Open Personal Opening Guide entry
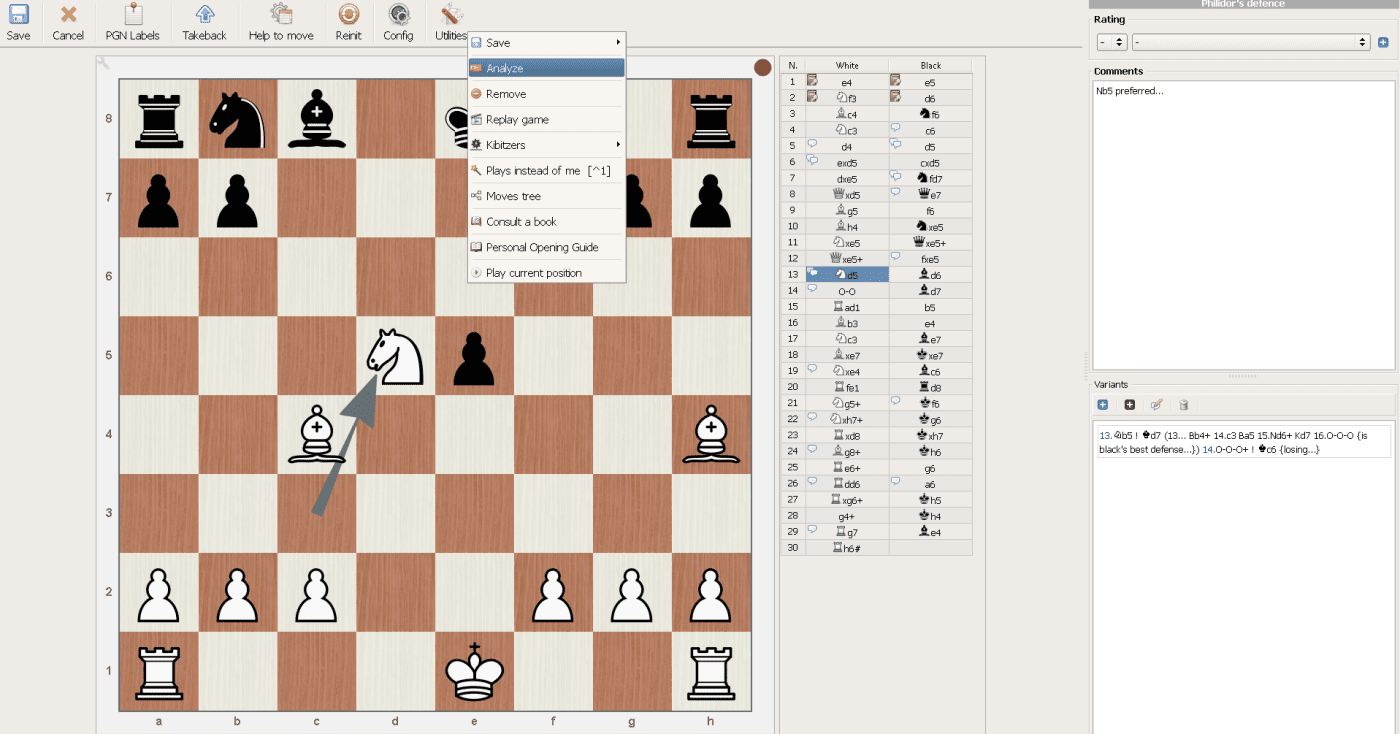Image resolution: width=1400 pixels, height=734 pixels. [546, 247]
